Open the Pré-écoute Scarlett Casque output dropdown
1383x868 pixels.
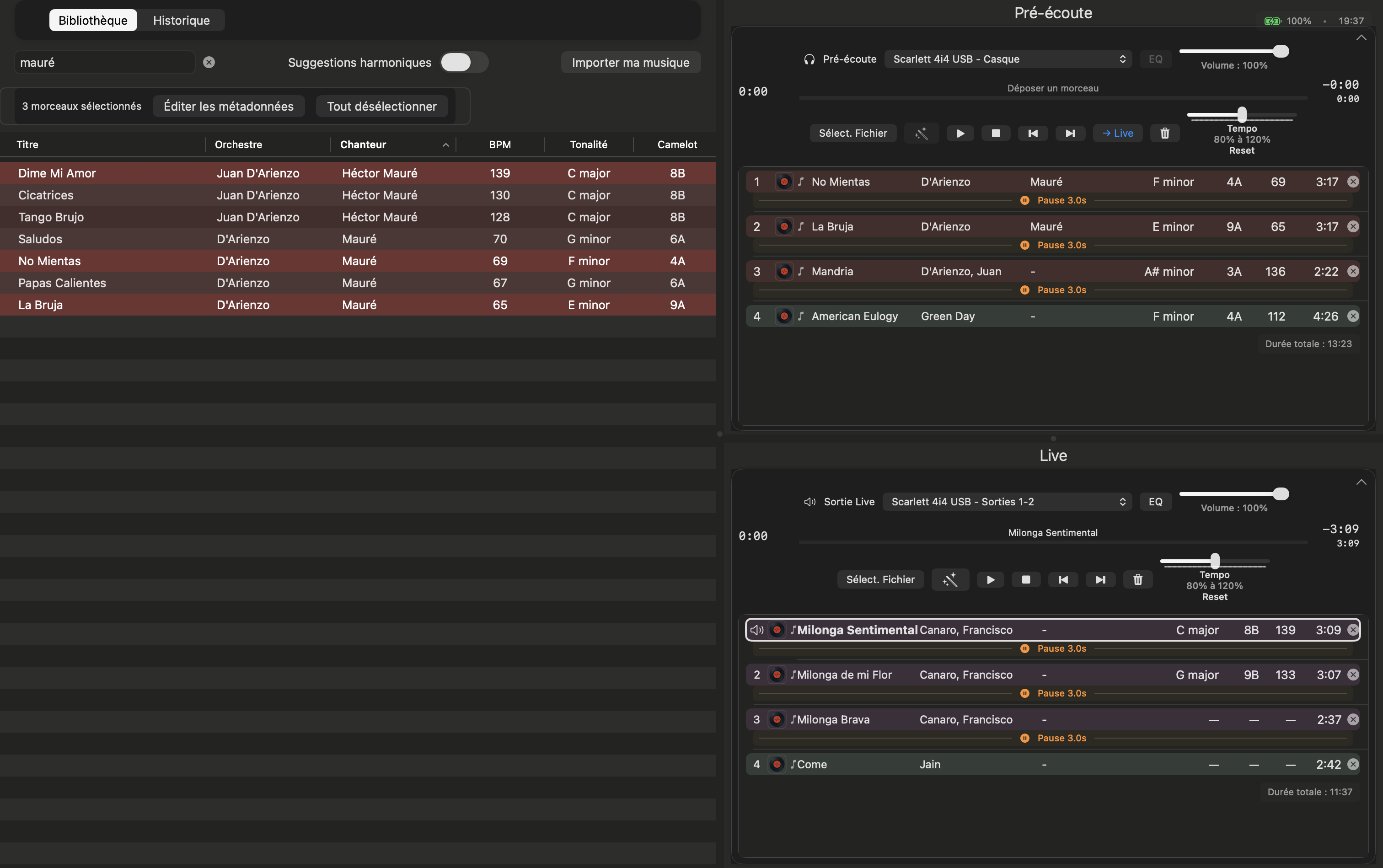coord(1008,59)
